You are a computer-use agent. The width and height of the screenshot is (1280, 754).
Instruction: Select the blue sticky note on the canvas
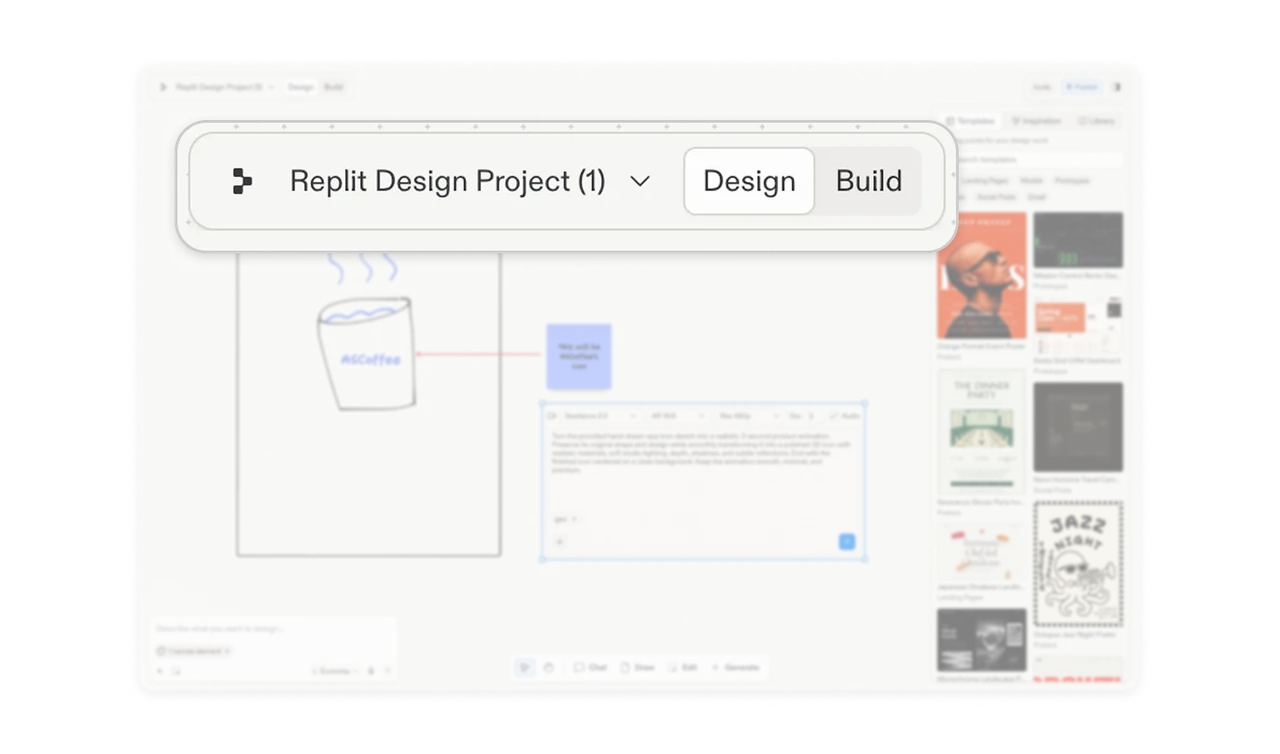(x=579, y=356)
